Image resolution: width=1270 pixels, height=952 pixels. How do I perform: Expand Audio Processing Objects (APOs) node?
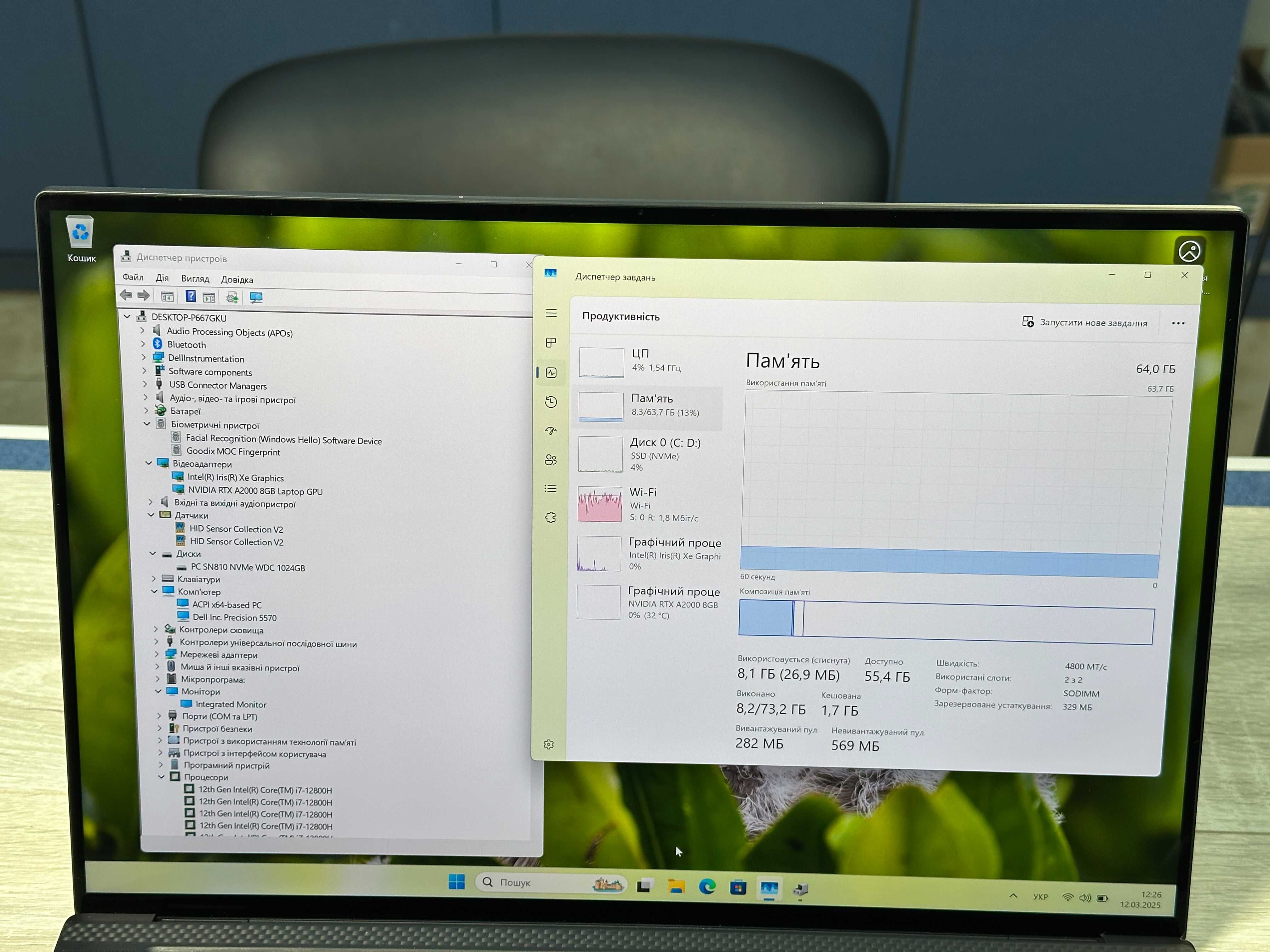(142, 331)
